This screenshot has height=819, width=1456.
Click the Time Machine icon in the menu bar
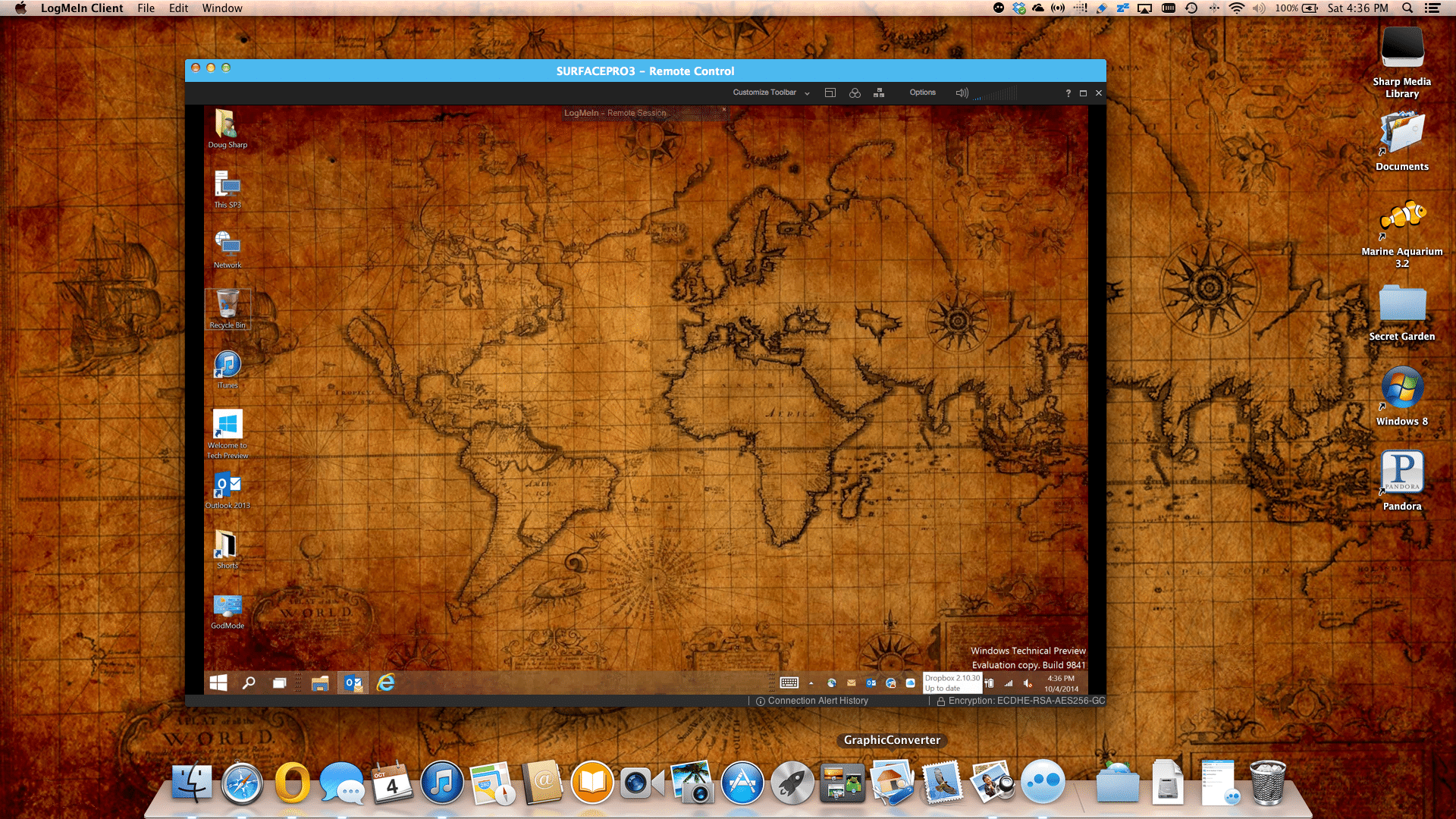click(1191, 8)
